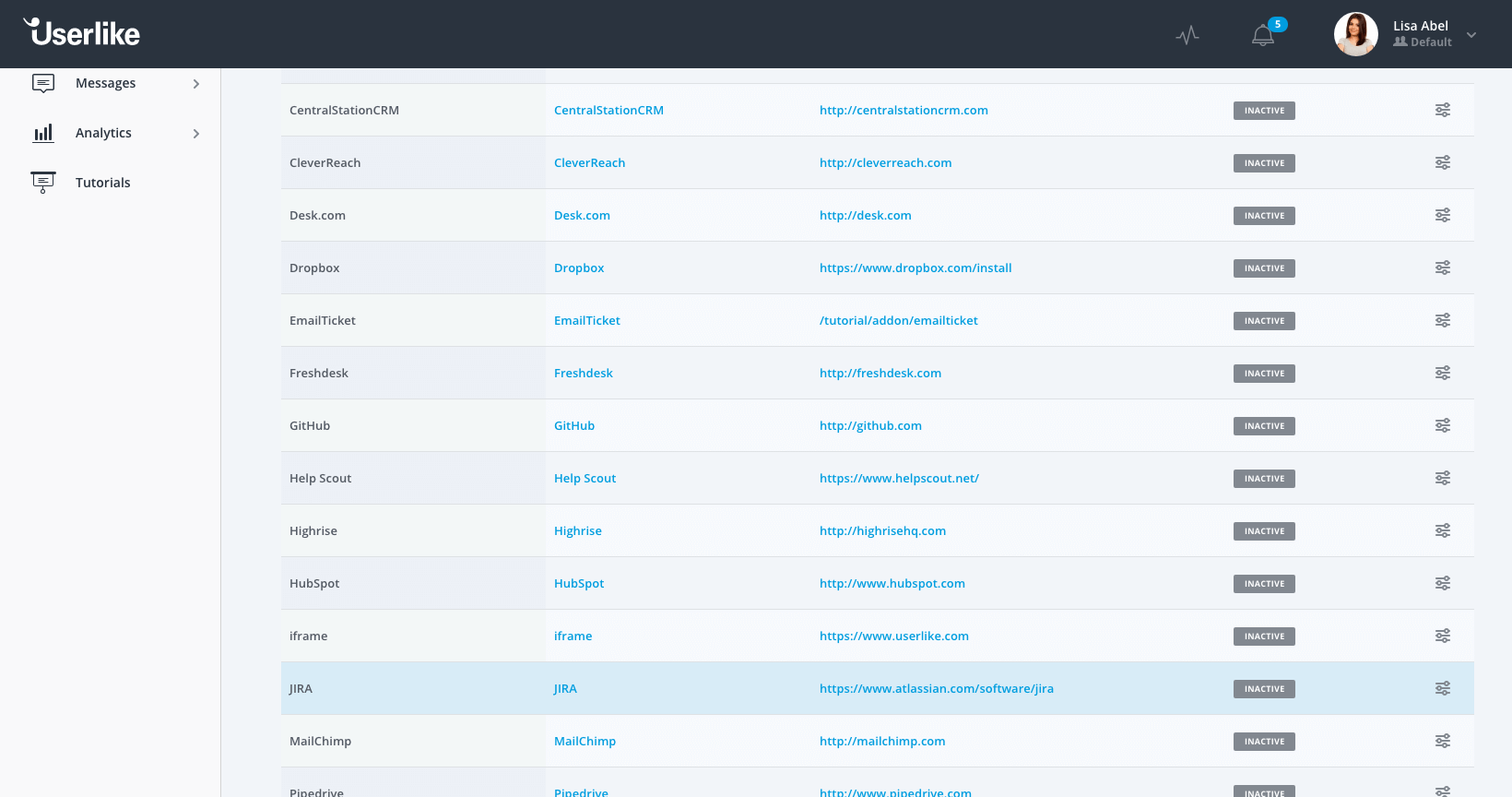Click the Userlike logo
The height and width of the screenshot is (797, 1512).
click(x=82, y=33)
